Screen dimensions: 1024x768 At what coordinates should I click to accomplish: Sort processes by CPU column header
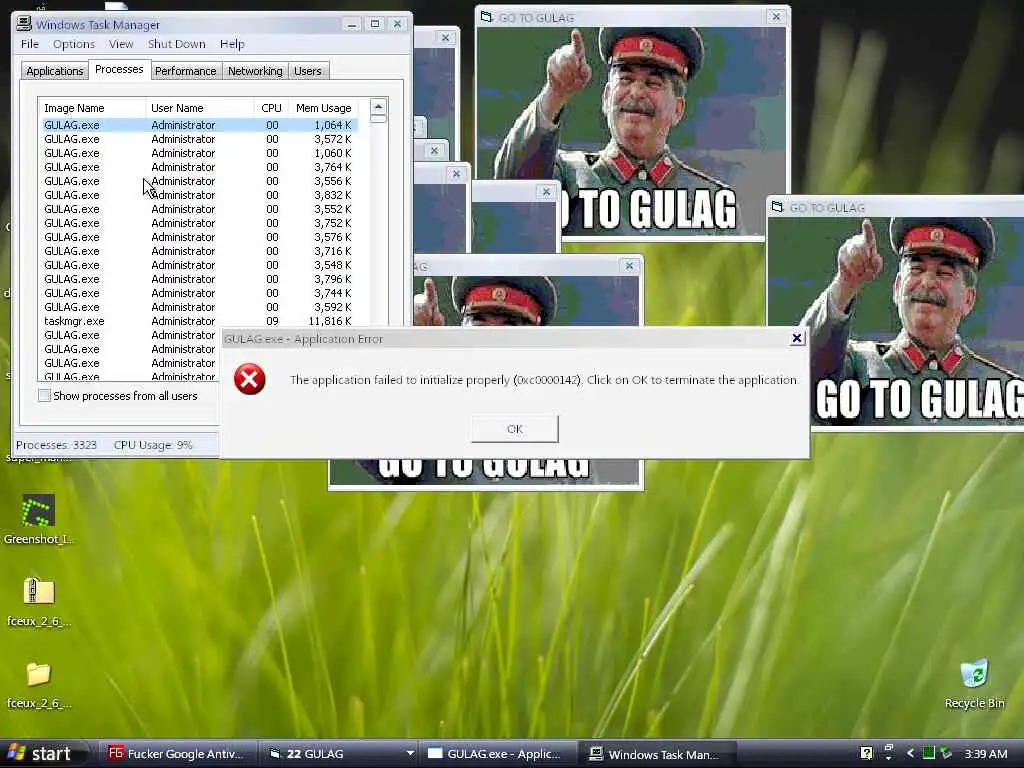pos(271,108)
